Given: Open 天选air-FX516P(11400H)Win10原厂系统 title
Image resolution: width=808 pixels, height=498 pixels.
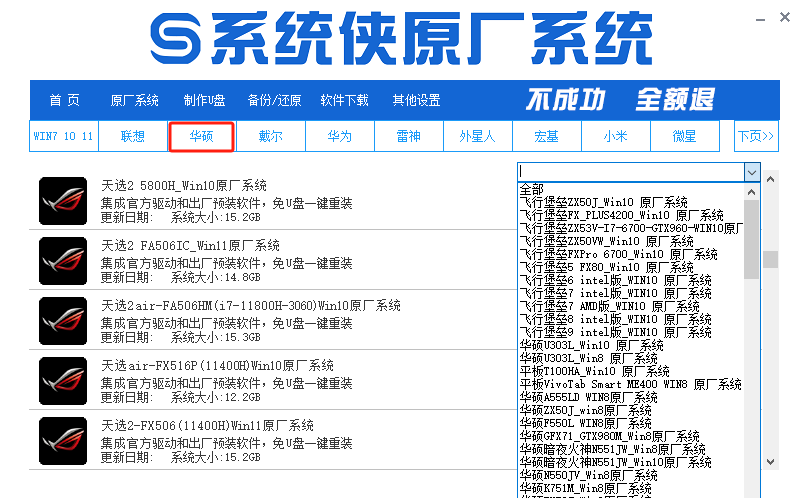Looking at the screenshot, I should (x=217, y=366).
